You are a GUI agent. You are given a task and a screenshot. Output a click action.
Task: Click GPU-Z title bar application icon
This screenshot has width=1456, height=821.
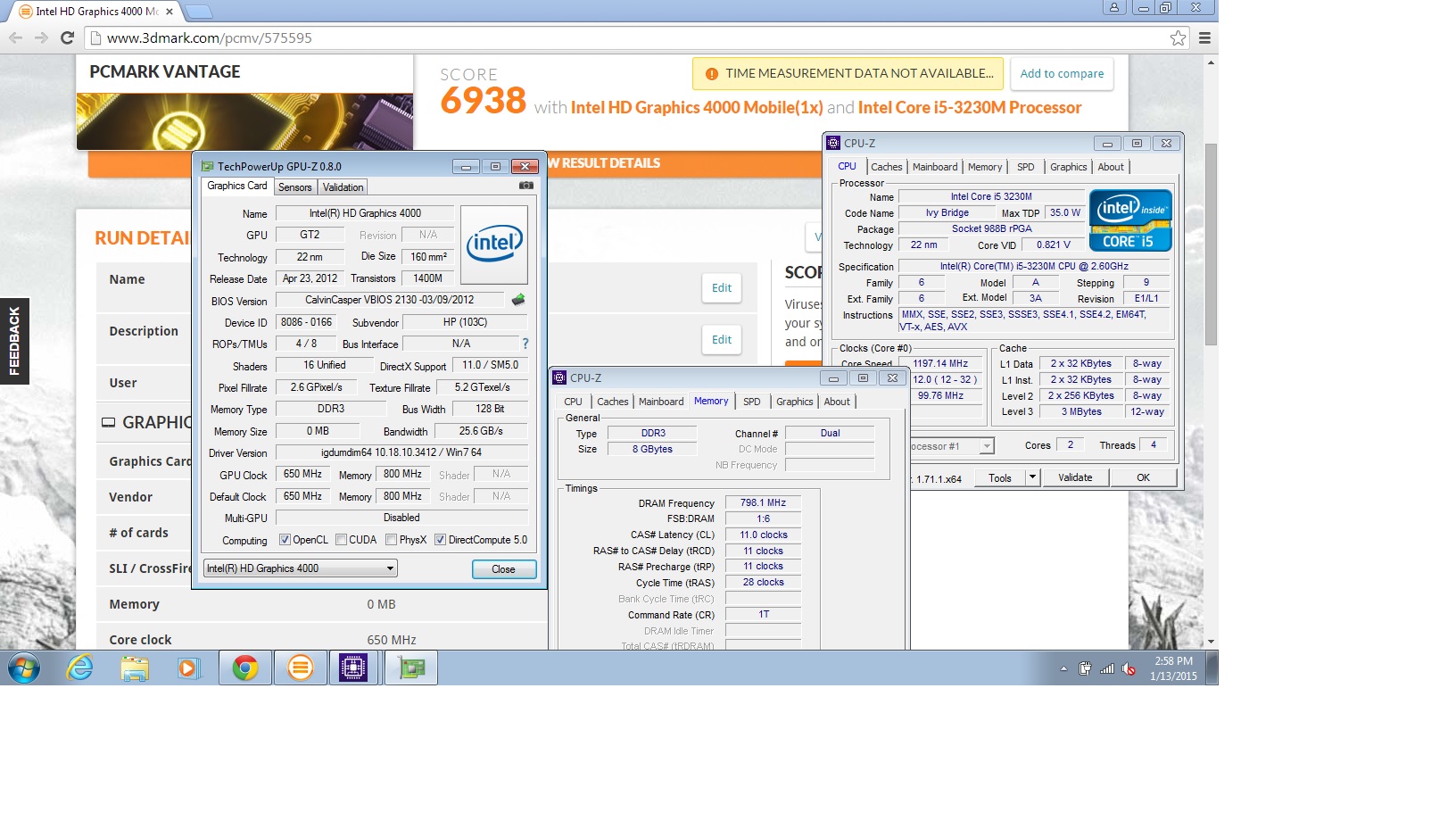click(208, 166)
